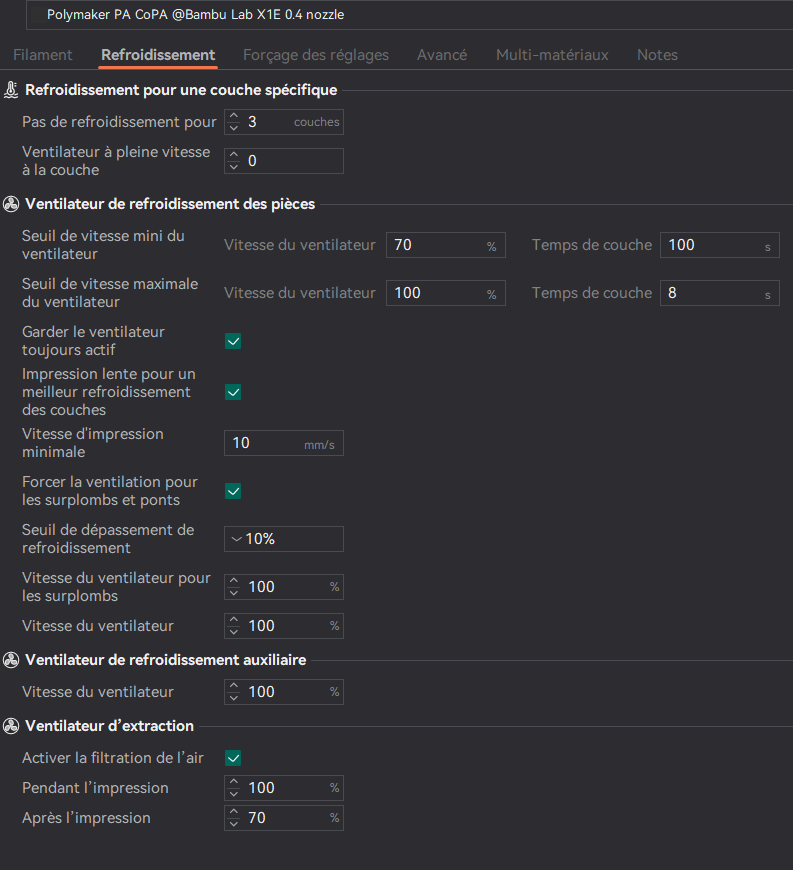Click the thermometer icon beside Refroidissement pour une couche spécifique
This screenshot has width=793, height=870.
[11, 91]
